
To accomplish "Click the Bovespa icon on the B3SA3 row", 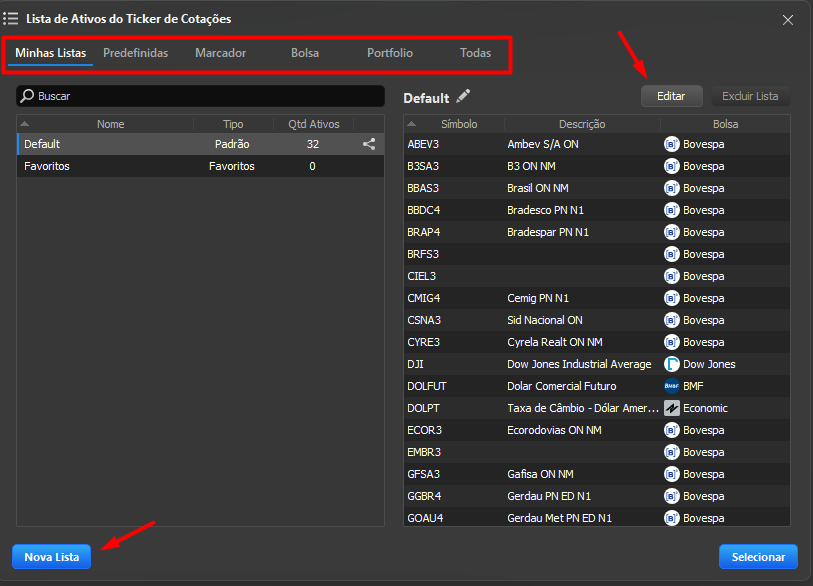I will pos(671,166).
